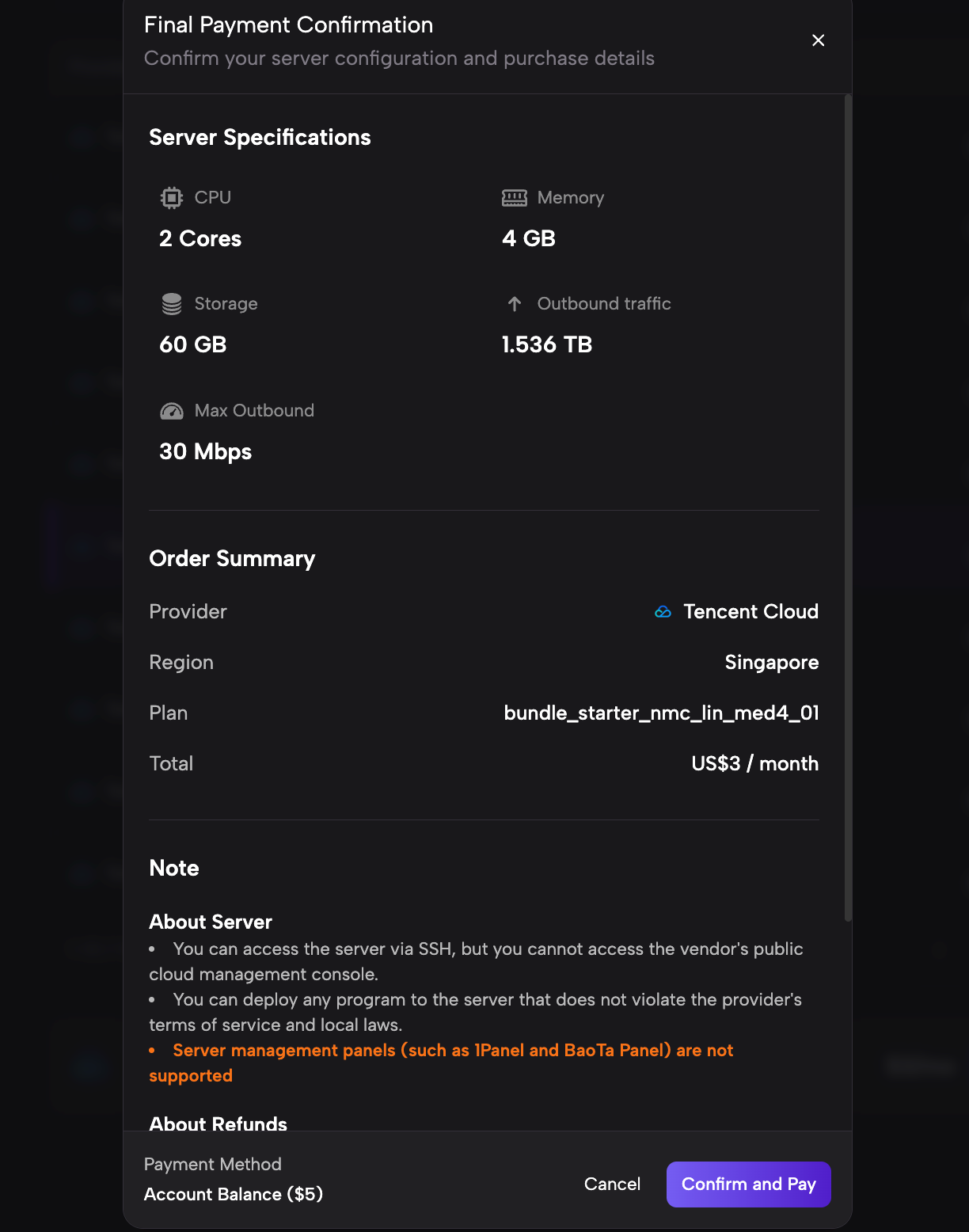The image size is (969, 1232).
Task: Close the Final Payment Confirmation dialog
Action: (x=819, y=40)
